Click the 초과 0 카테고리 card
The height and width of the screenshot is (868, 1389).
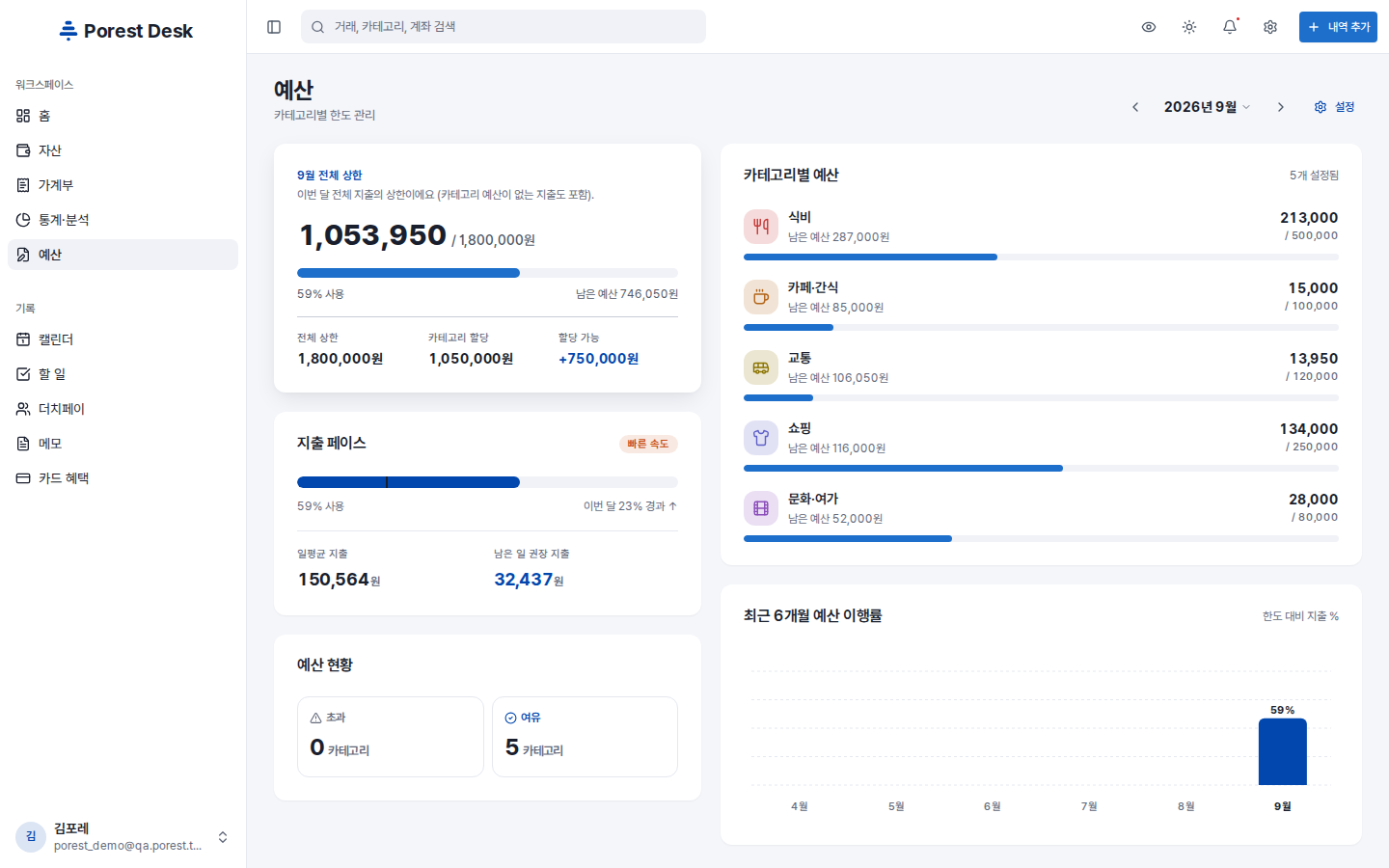[x=391, y=737]
